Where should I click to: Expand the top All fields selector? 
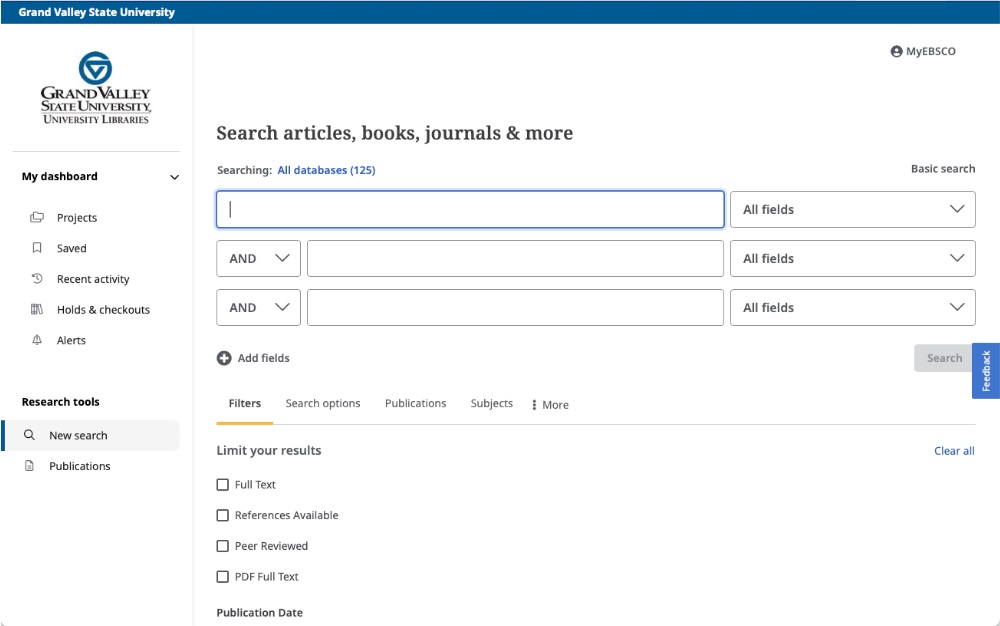coord(853,209)
